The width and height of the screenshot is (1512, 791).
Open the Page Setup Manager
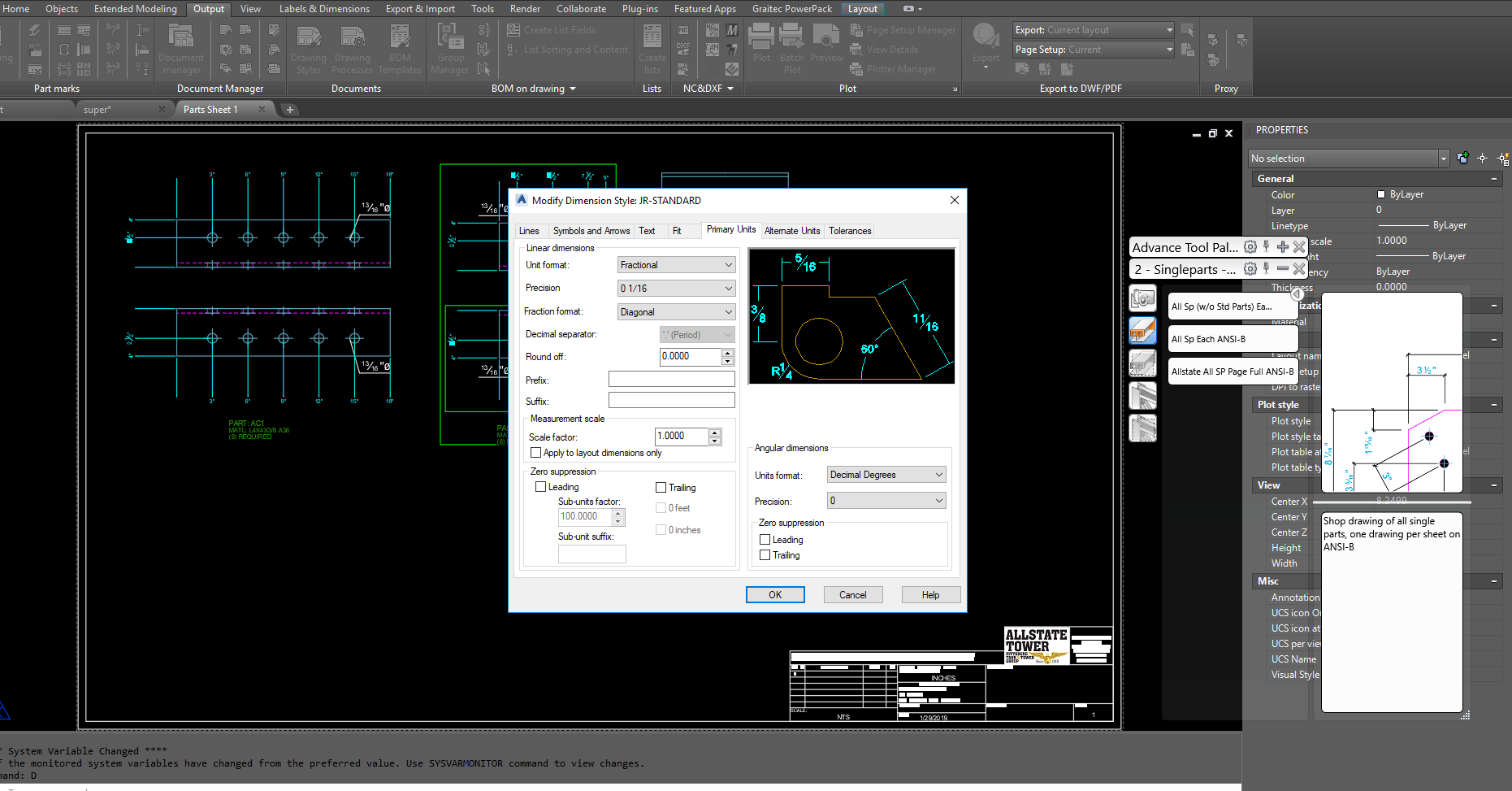(903, 29)
